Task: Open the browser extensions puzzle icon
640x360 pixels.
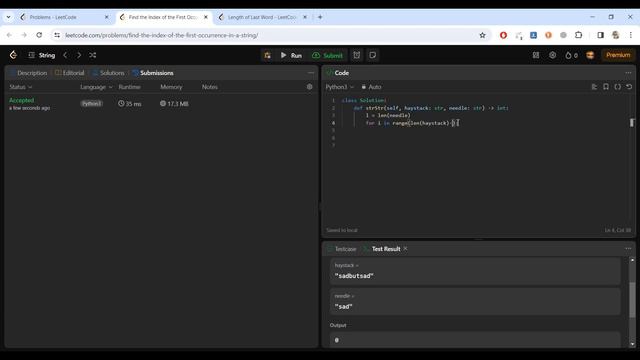Action: tap(578, 35)
